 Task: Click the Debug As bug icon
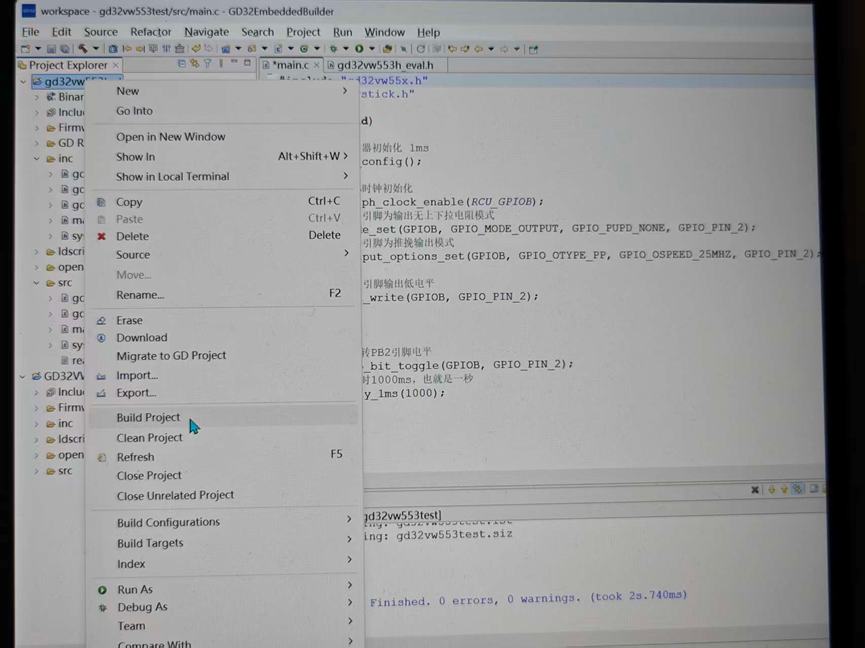tap(101, 607)
